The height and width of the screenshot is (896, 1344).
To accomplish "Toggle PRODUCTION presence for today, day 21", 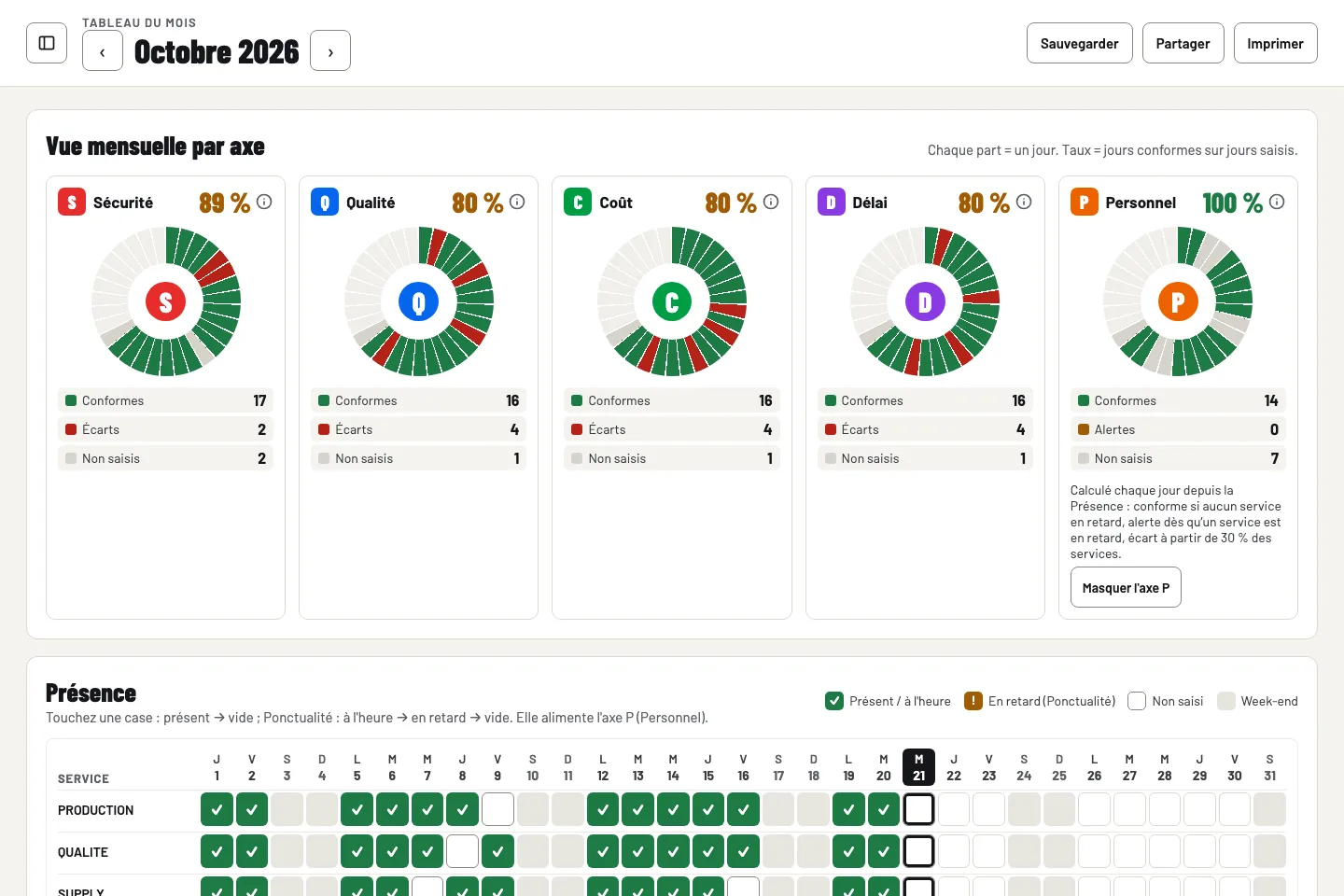I will coord(918,809).
